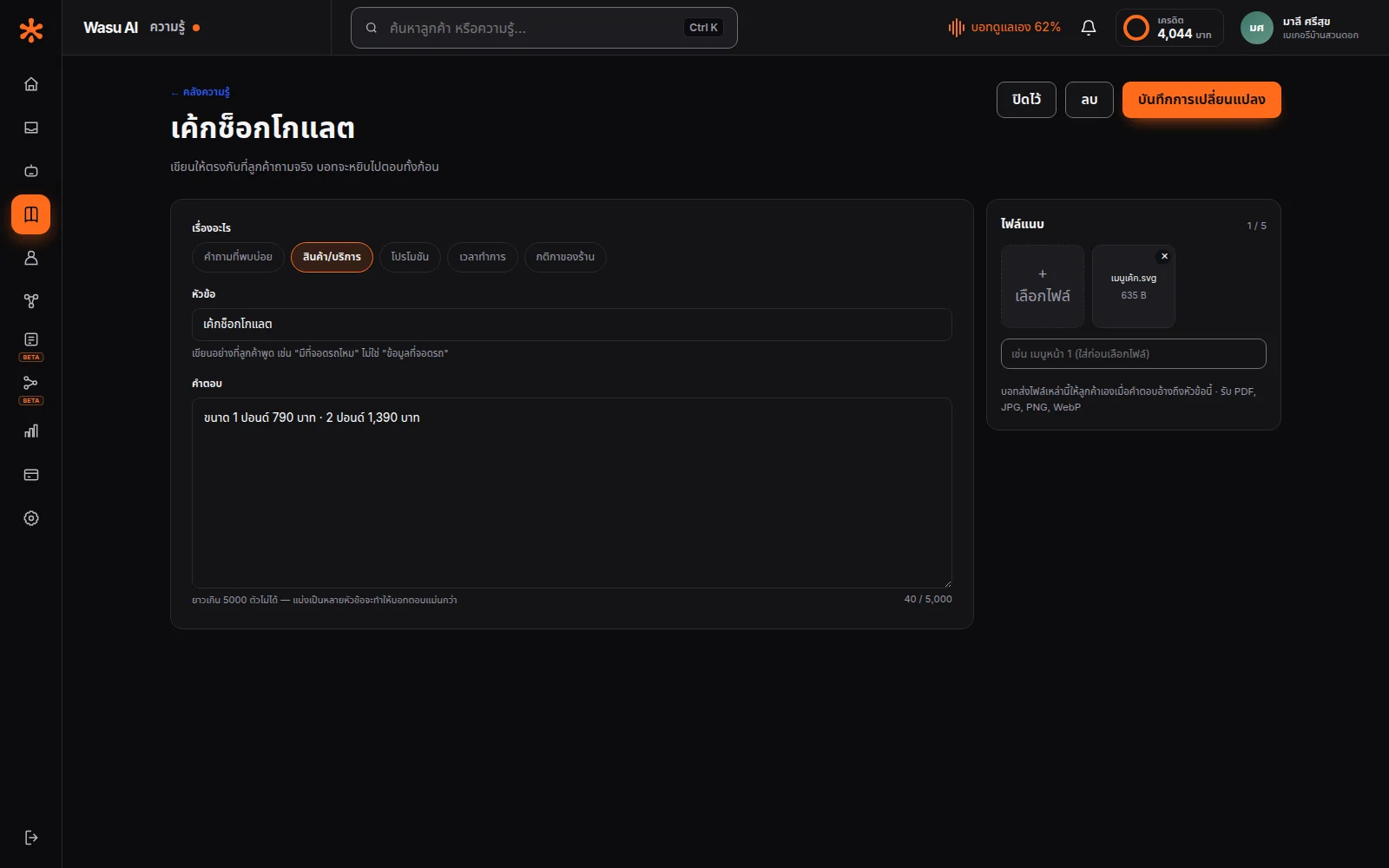The image size is (1389, 868).
Task: Open the notifications bell
Action: [1089, 28]
